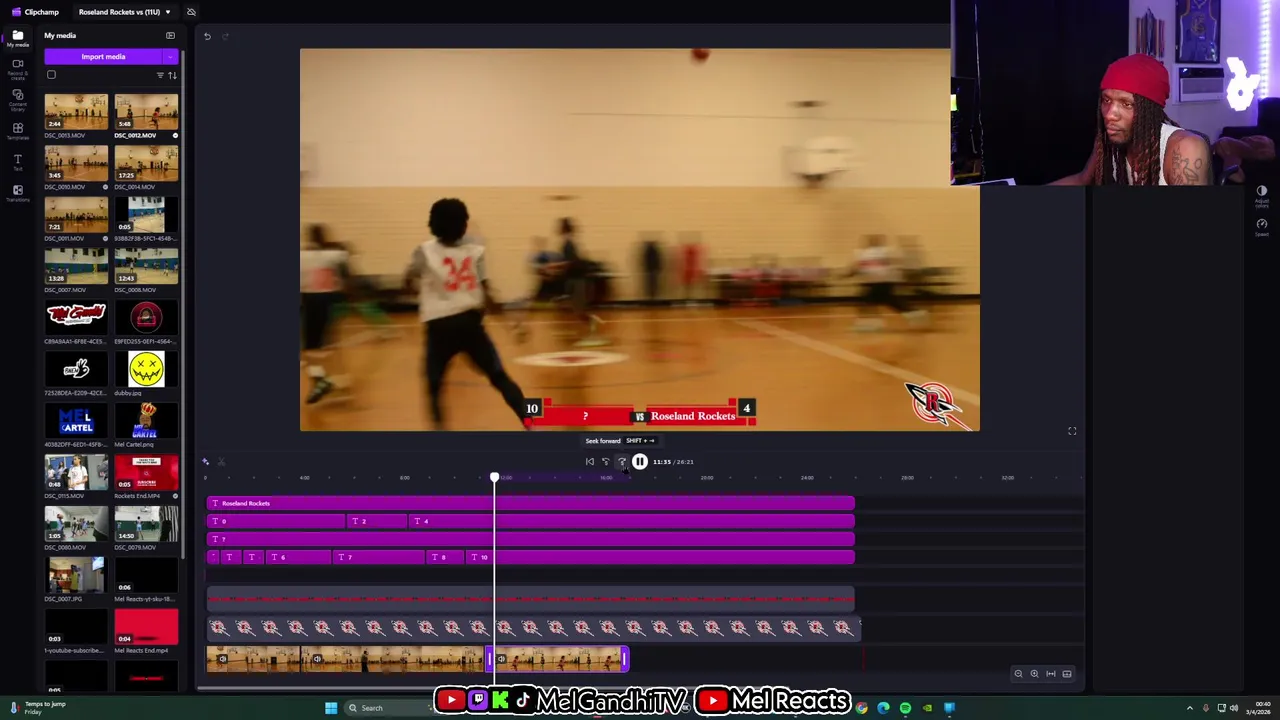
Task: Select the dubby.jpg smiley thumbnail
Action: (x=146, y=369)
